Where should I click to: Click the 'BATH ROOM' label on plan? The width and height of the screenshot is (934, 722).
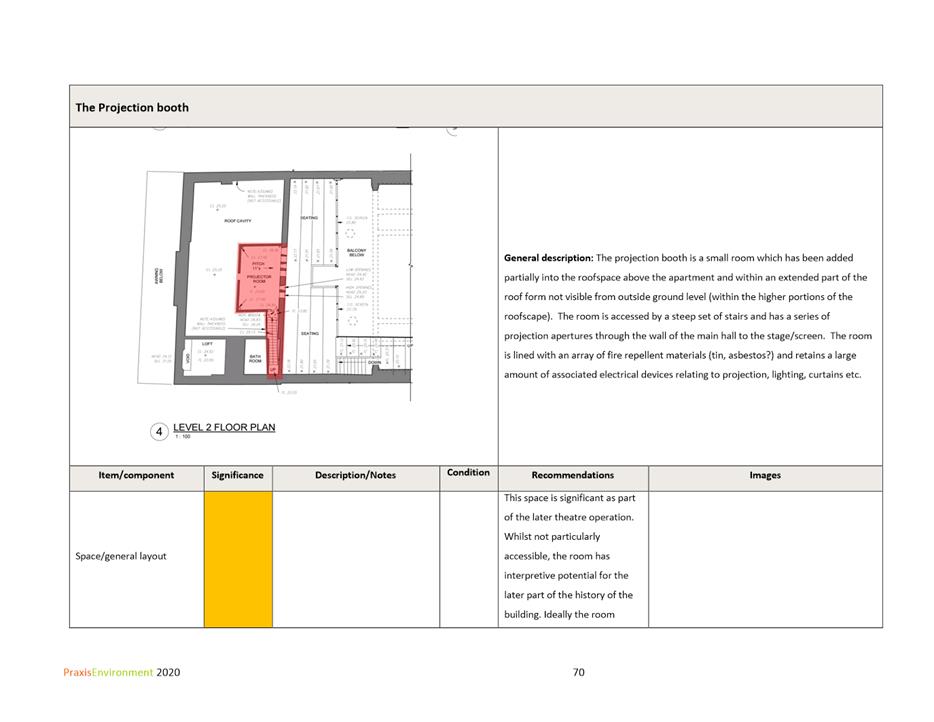point(255,359)
